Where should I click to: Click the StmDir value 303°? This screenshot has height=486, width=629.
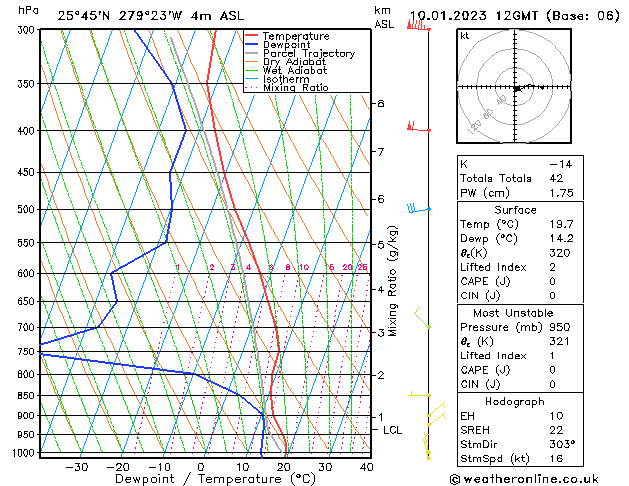[x=562, y=444]
